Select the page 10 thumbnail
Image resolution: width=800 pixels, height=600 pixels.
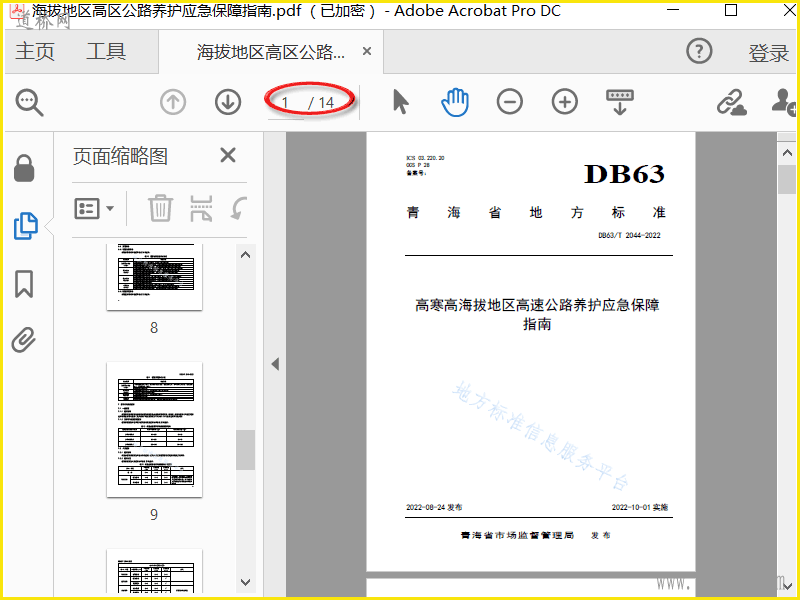(154, 571)
